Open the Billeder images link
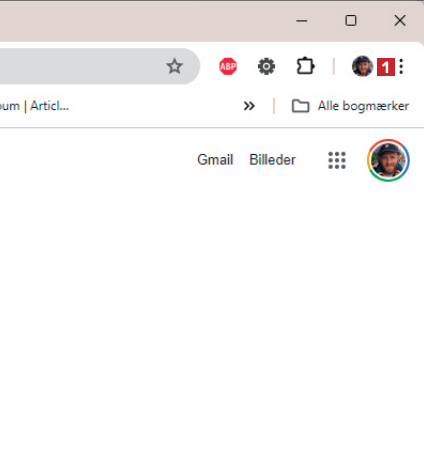 click(272, 160)
